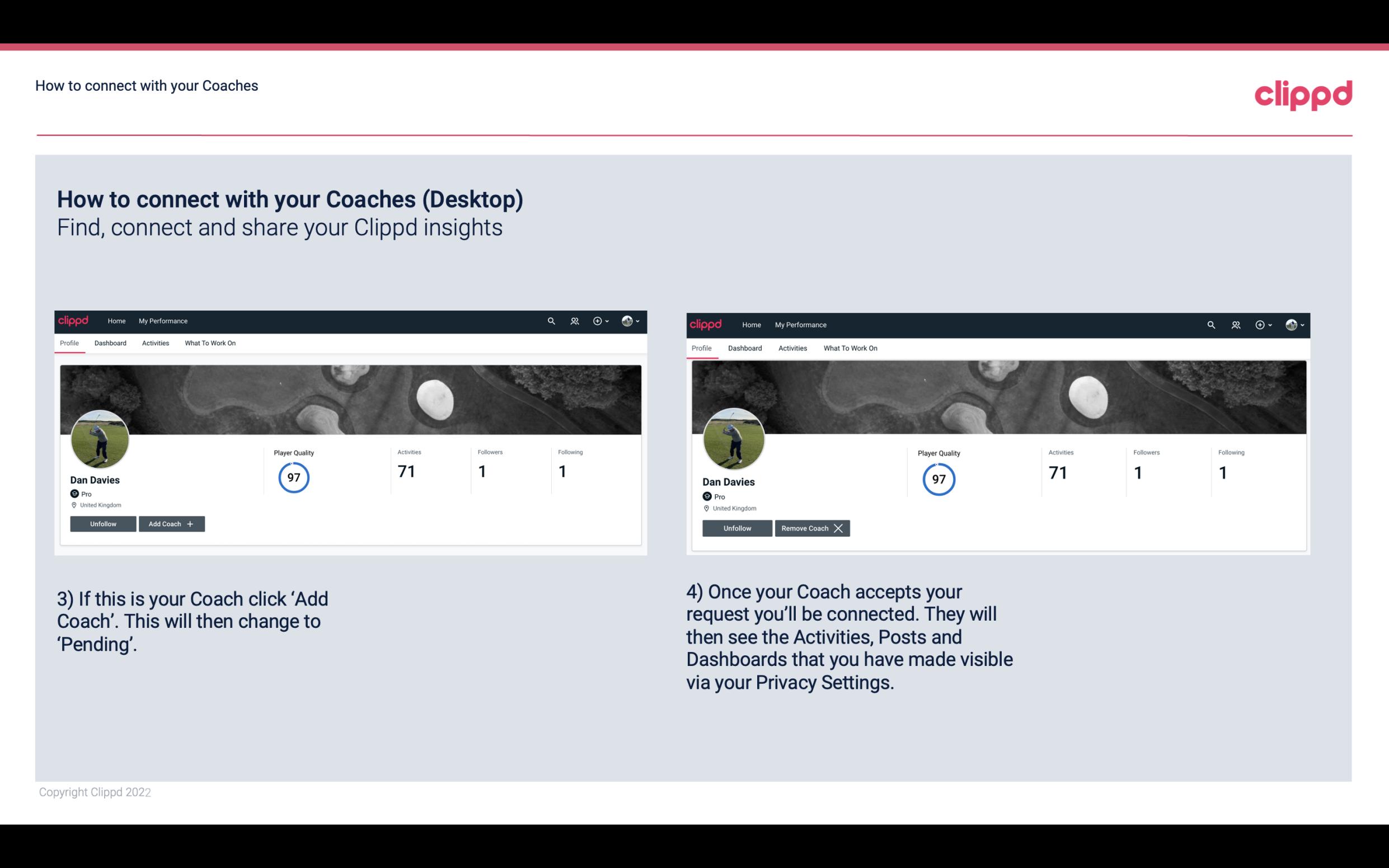
Task: Expand 'My Performance' dropdown left navbar
Action: 163,320
